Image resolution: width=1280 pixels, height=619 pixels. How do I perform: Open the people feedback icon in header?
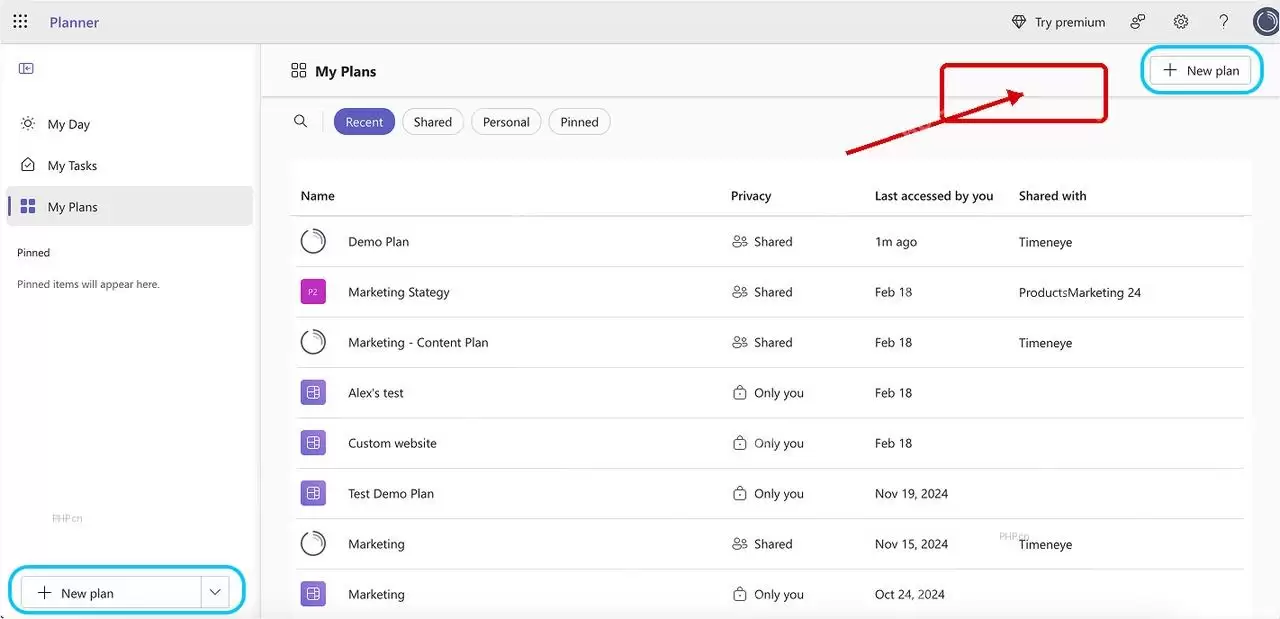pyautogui.click(x=1138, y=22)
